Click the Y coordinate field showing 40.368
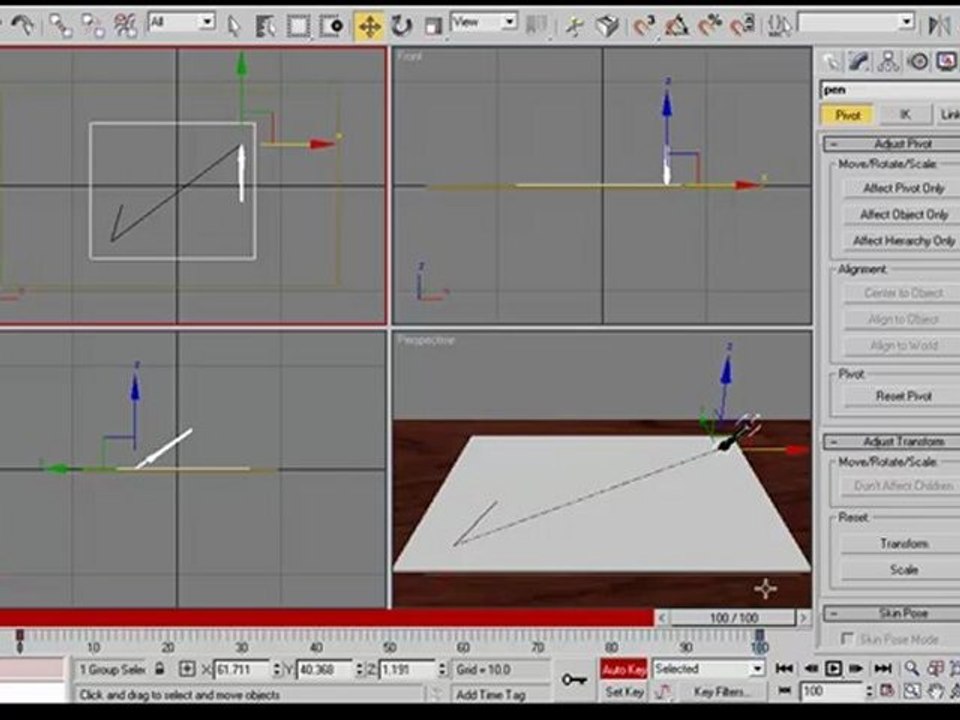Viewport: 960px width, 720px height. point(325,670)
